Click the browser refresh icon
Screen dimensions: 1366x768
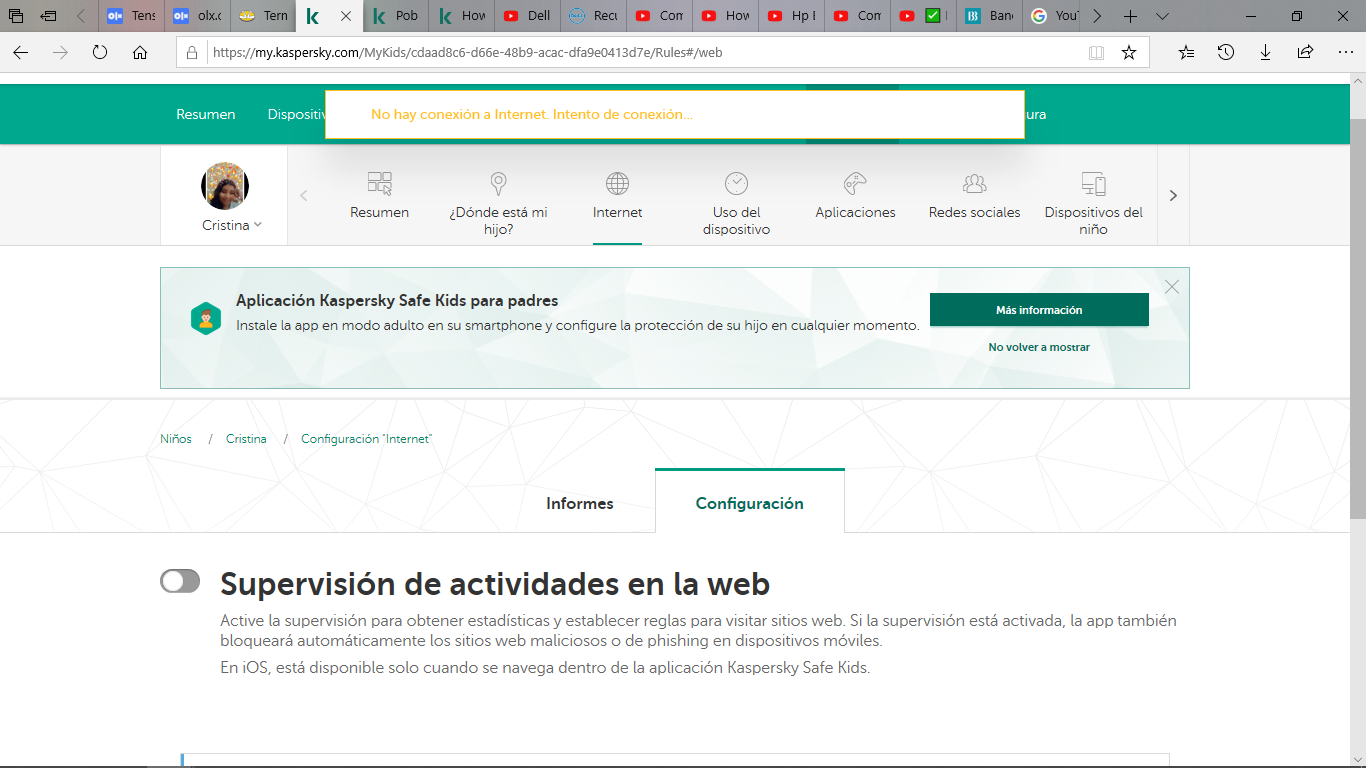click(100, 53)
